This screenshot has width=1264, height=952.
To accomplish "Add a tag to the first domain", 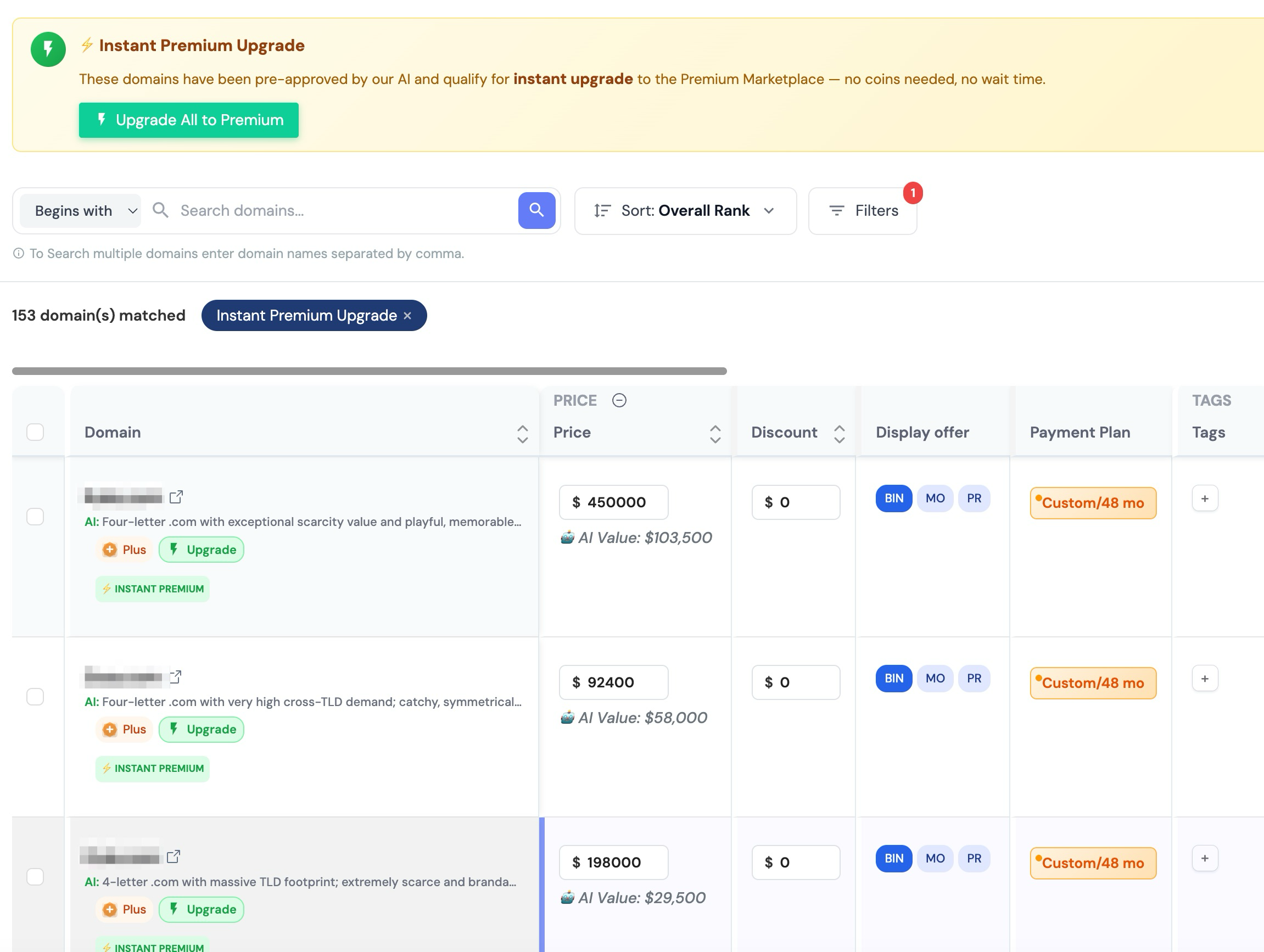I will (x=1205, y=499).
